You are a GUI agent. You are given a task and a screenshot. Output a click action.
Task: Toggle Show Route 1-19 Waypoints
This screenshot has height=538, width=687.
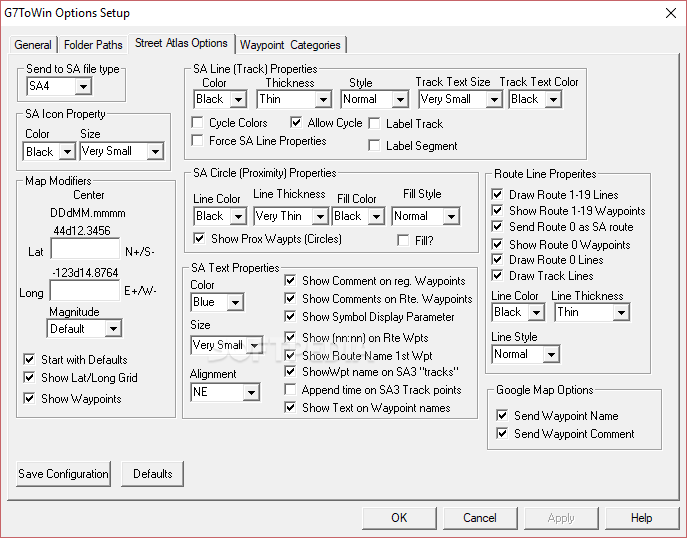click(x=497, y=211)
